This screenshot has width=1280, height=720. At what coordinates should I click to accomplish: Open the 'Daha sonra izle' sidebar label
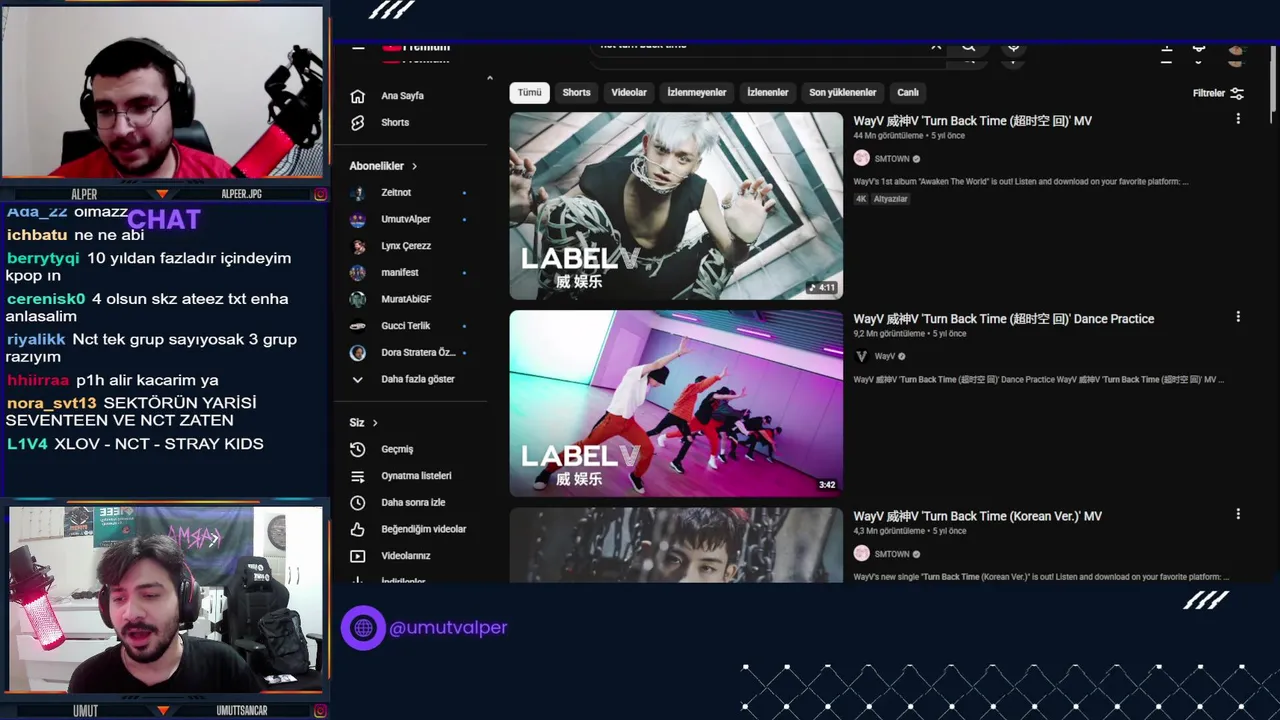point(413,502)
